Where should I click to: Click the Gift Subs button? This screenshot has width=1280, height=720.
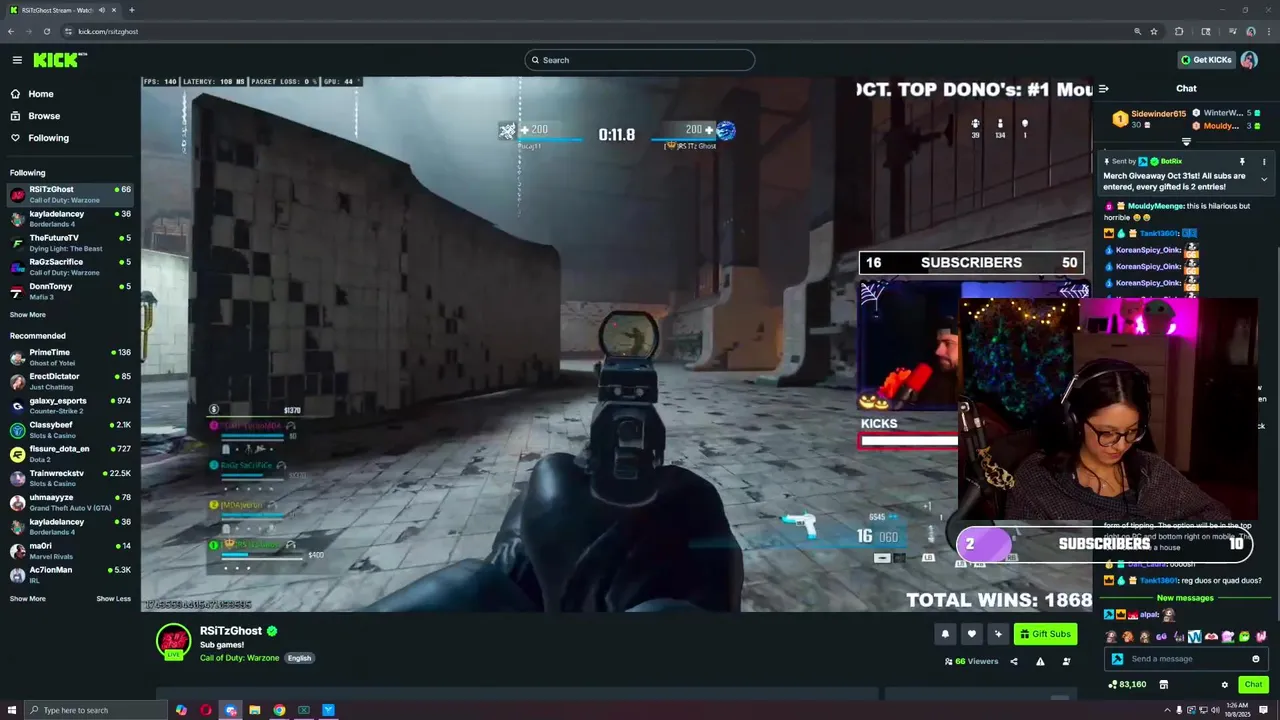(1045, 634)
